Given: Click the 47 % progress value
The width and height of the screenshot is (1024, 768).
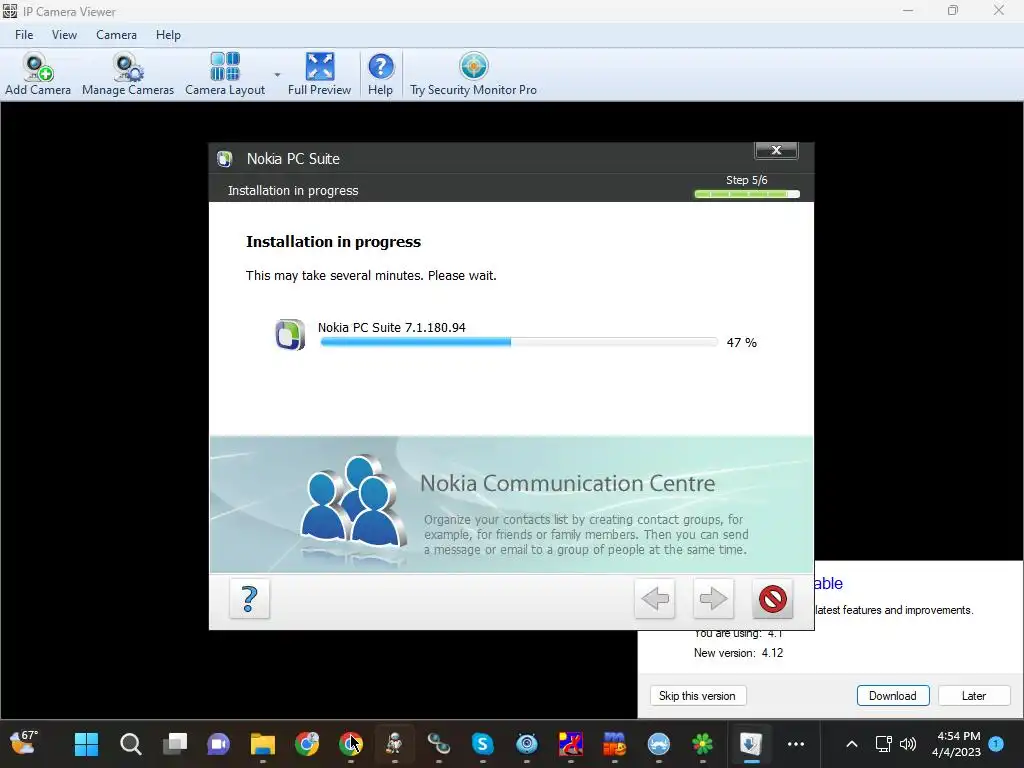Looking at the screenshot, I should 741,343.
